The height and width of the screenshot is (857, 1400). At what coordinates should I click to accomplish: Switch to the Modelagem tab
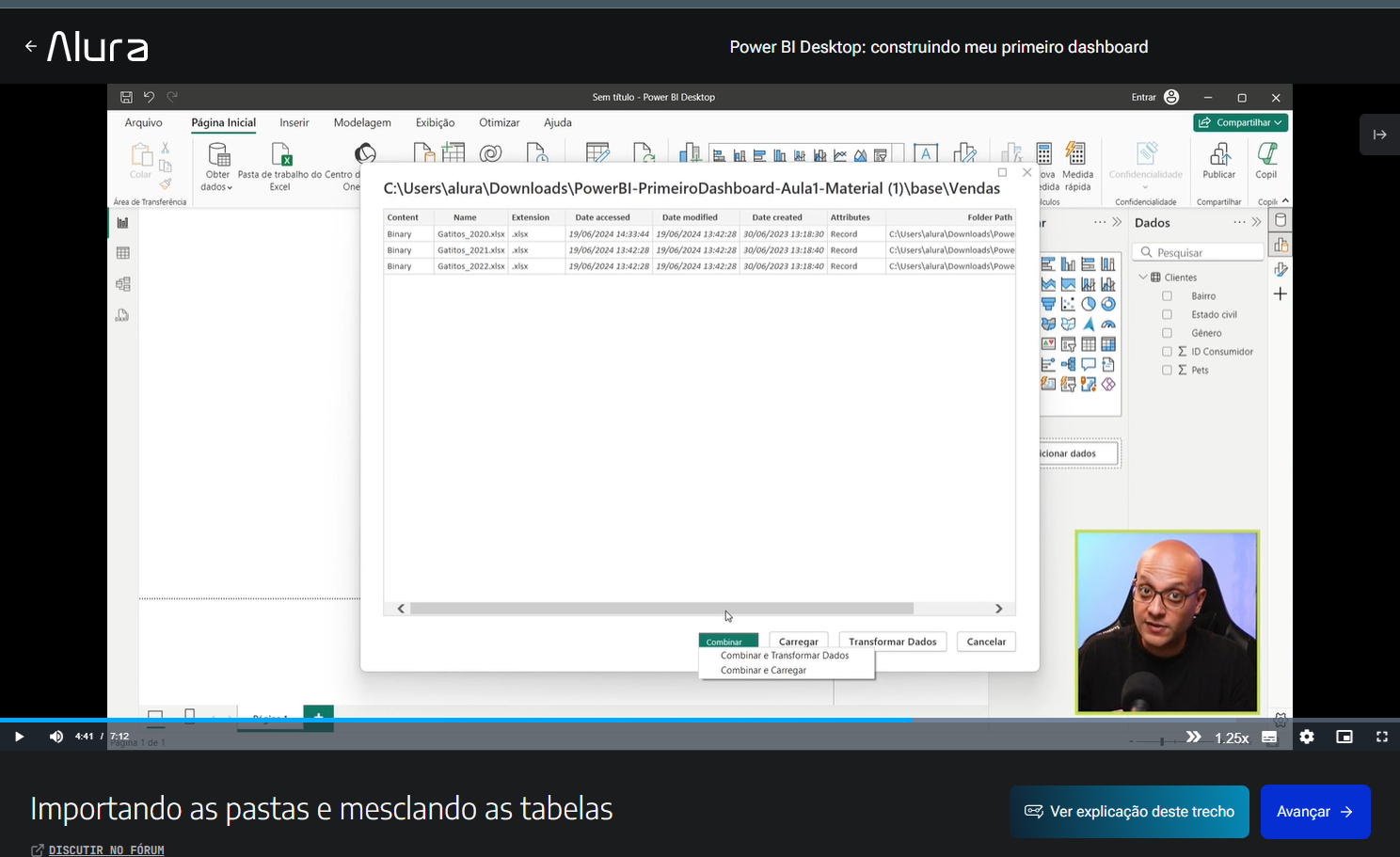click(362, 122)
